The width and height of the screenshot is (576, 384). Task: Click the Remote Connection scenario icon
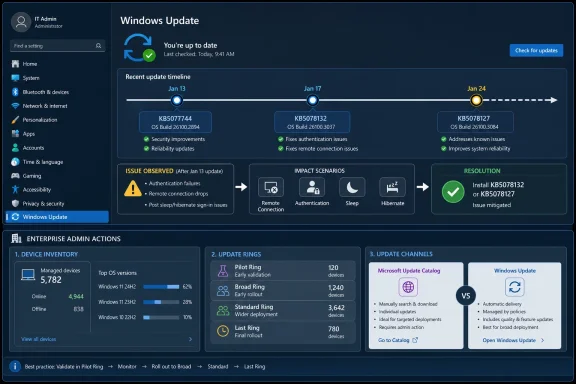[271, 188]
